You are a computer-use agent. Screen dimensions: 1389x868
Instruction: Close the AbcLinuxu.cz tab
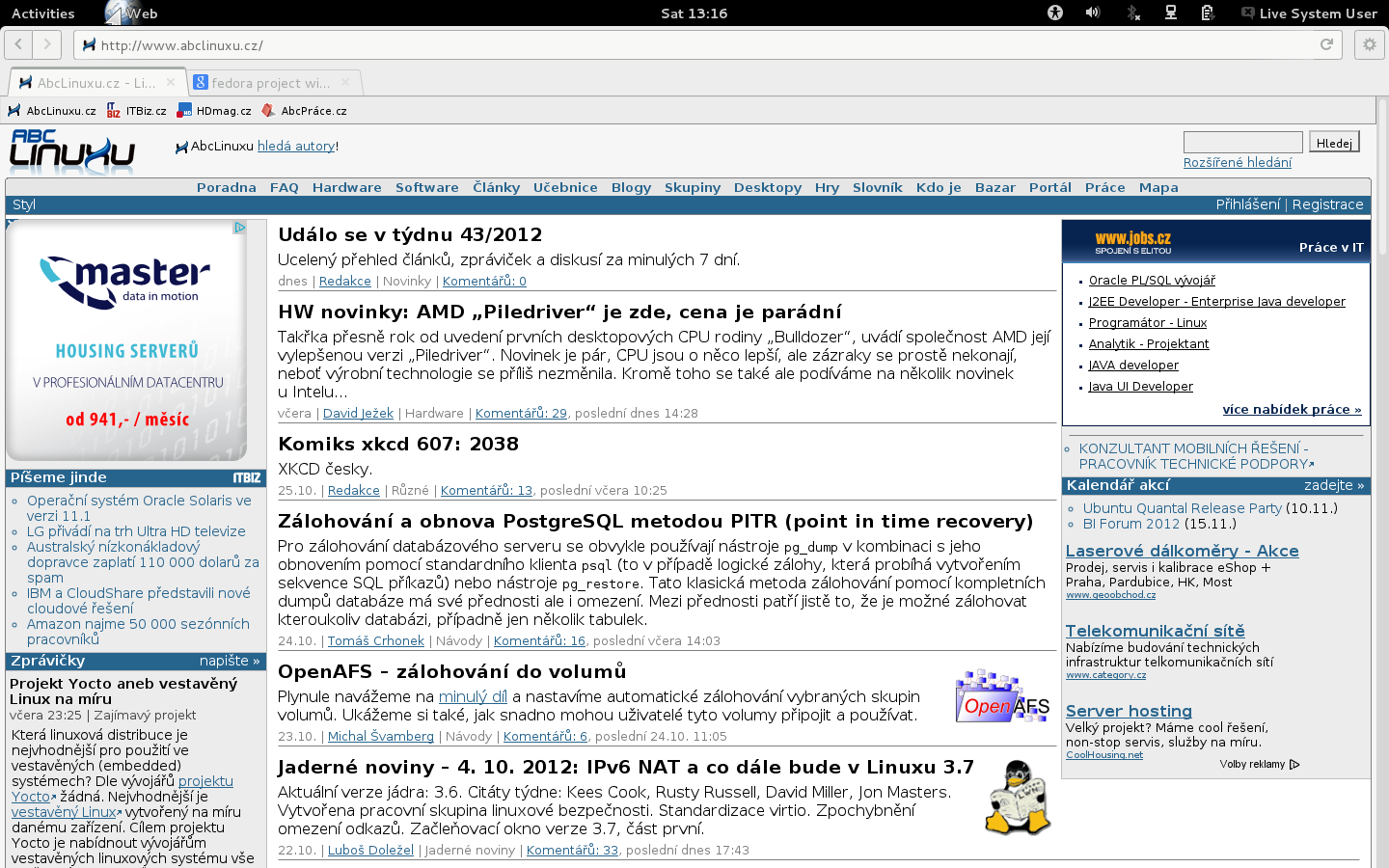point(171,82)
